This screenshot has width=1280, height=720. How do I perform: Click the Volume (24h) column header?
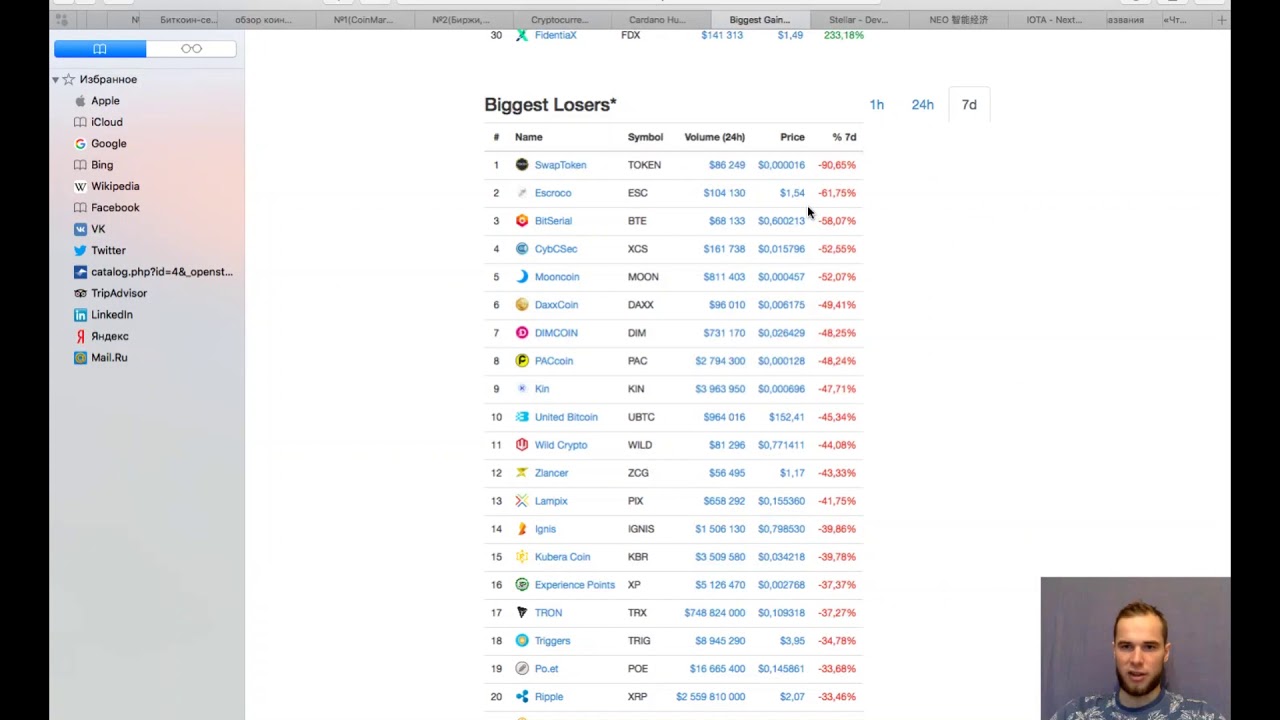click(x=714, y=137)
